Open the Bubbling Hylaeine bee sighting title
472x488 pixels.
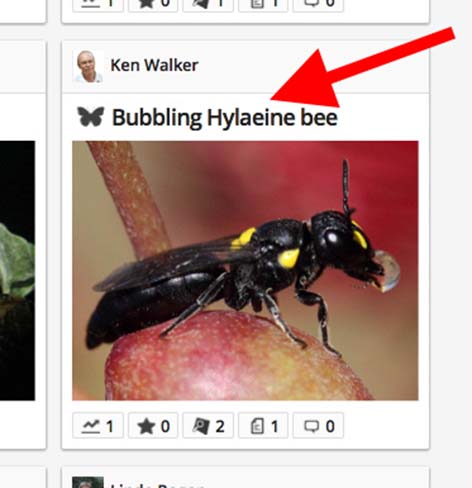pos(225,117)
